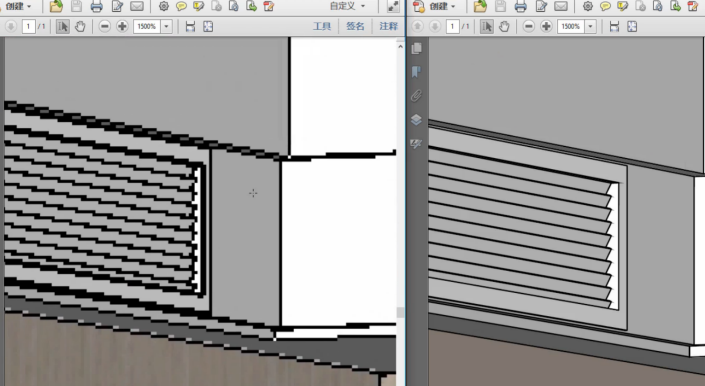The height and width of the screenshot is (386, 705).
Task: Toggle the Select tool in left window
Action: coord(62,27)
